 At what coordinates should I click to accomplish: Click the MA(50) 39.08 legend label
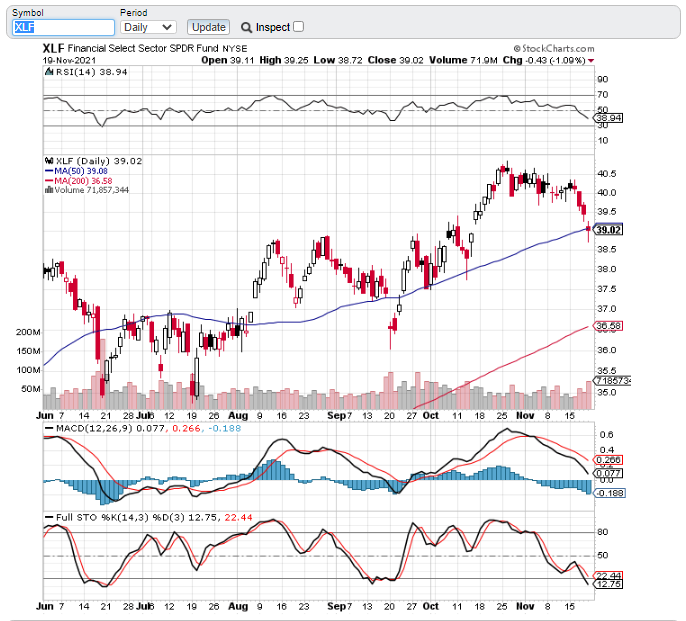point(80,171)
